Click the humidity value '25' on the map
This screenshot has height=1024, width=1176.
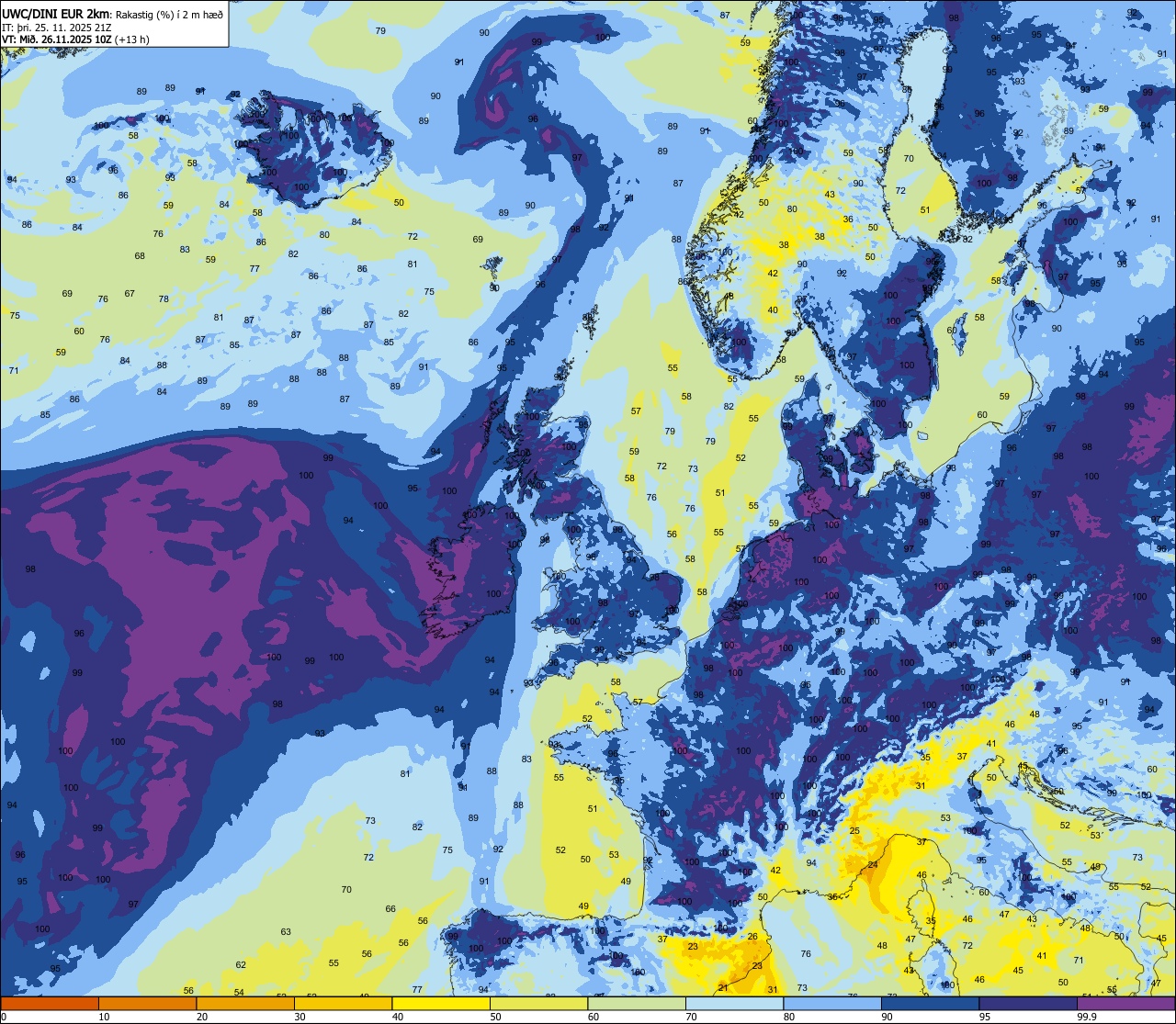854,830
